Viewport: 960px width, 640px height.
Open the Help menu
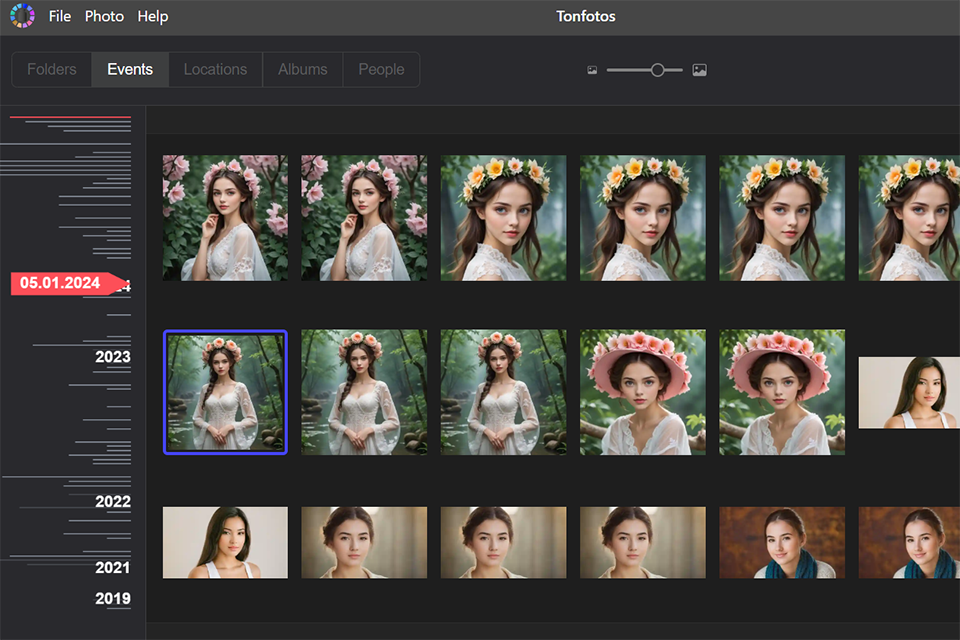point(152,16)
